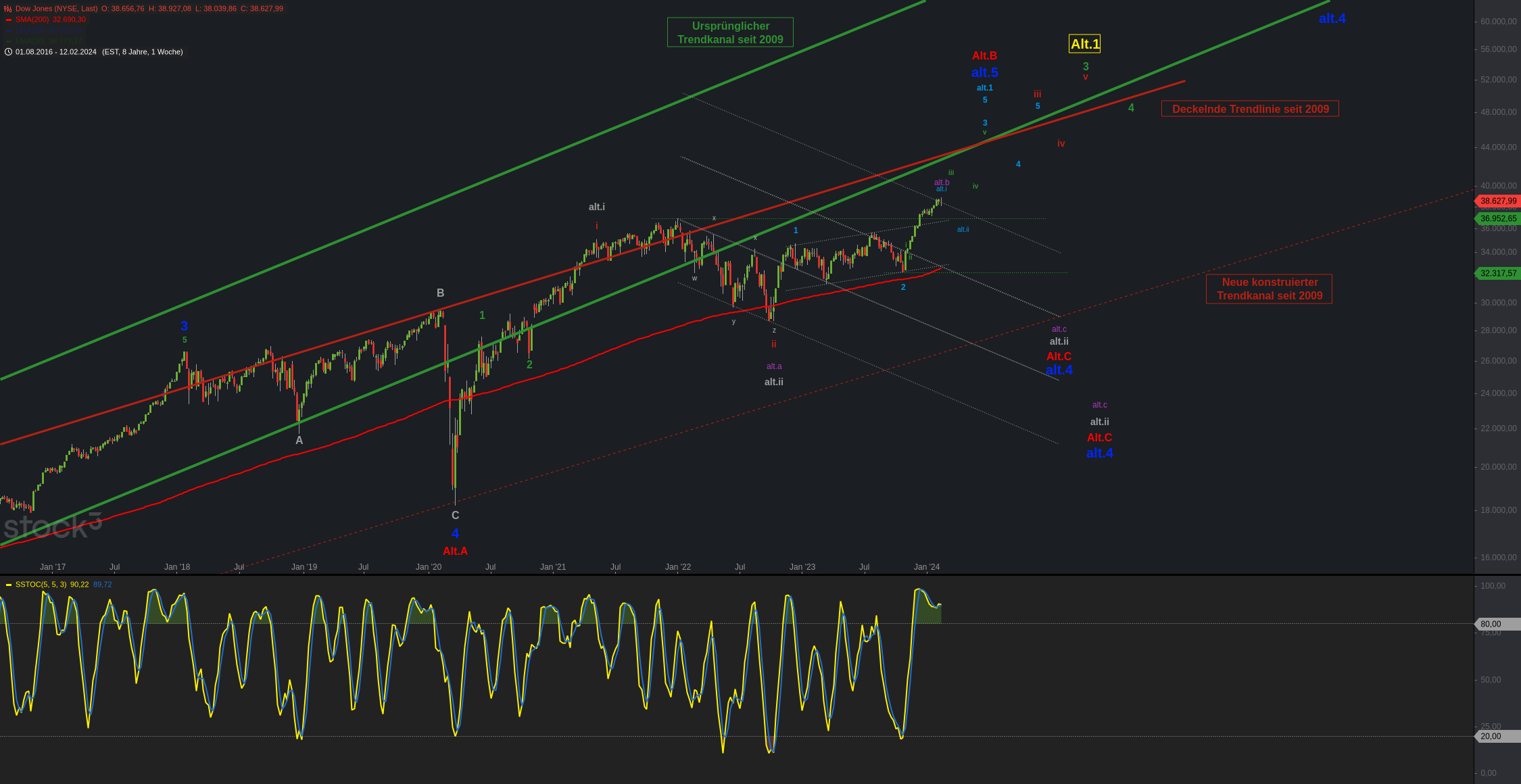Viewport: 1521px width, 784px height.
Task: Select the 'Ursprünglicher Trendkanal seit 2009' label box
Action: (x=730, y=32)
